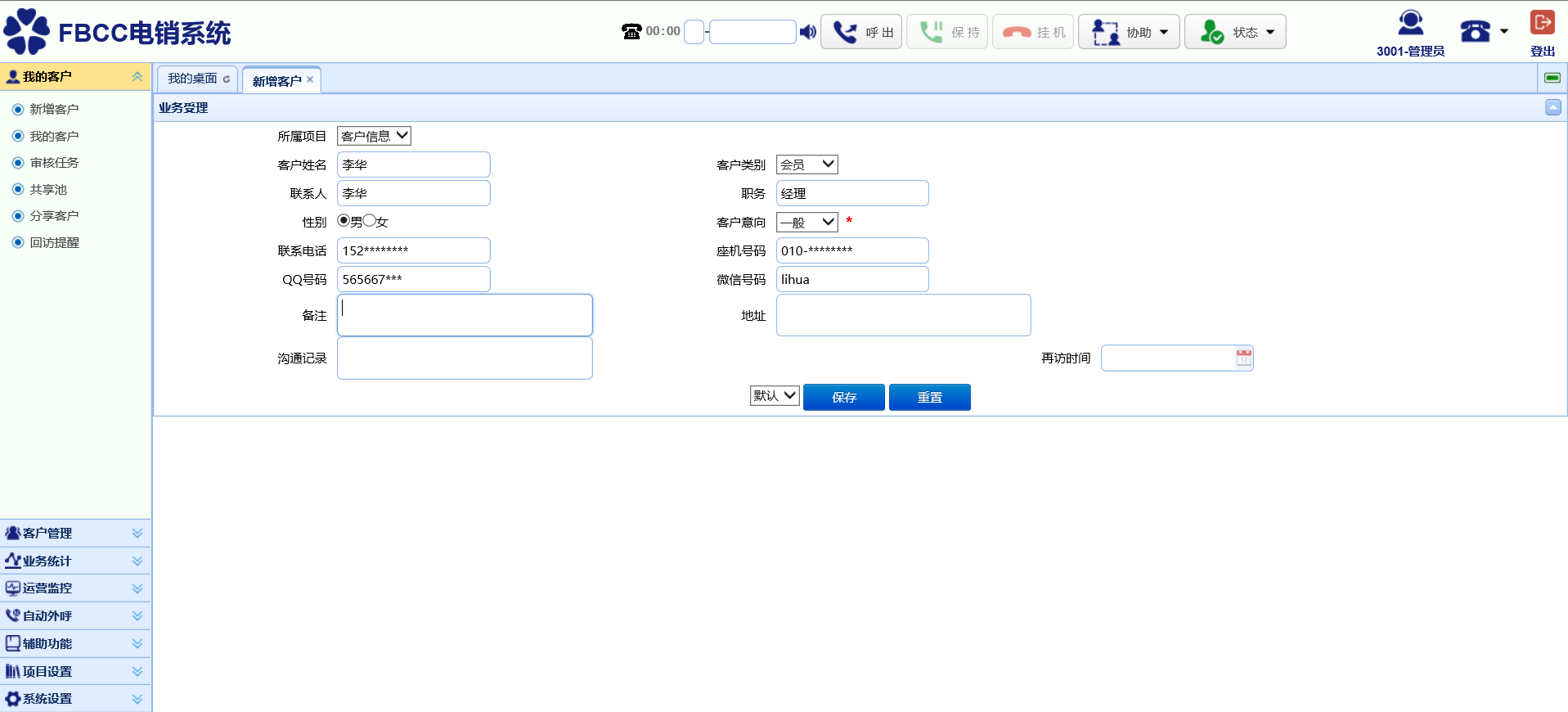Open the telephone device dropdown icon

point(1484,32)
